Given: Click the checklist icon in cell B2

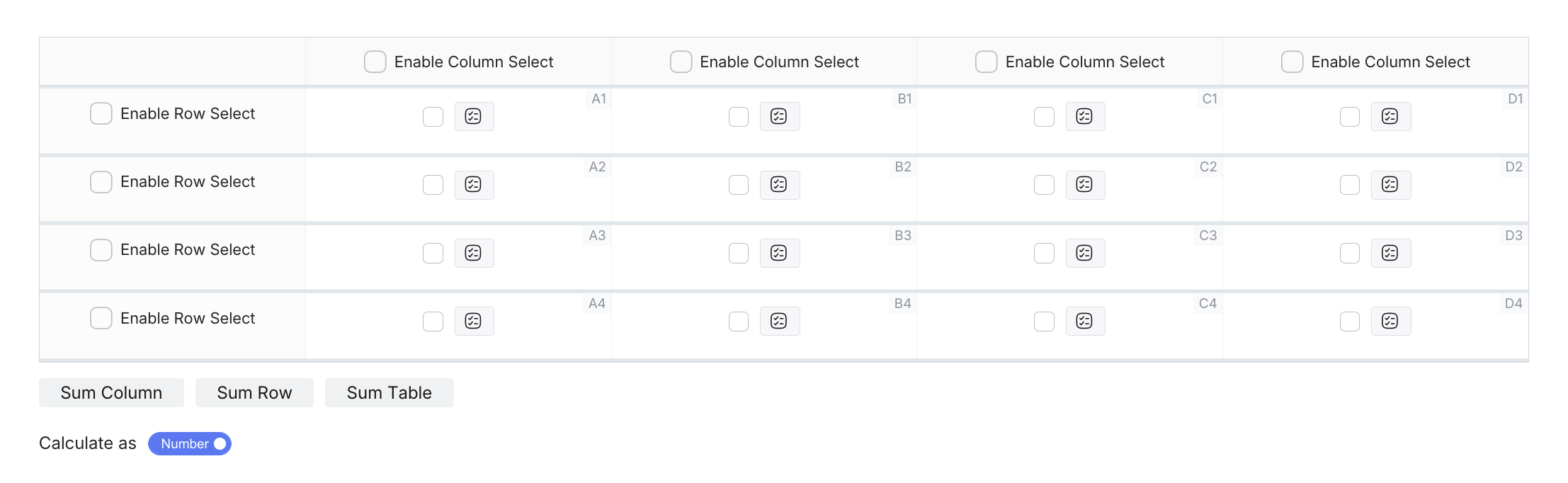Looking at the screenshot, I should [779, 185].
